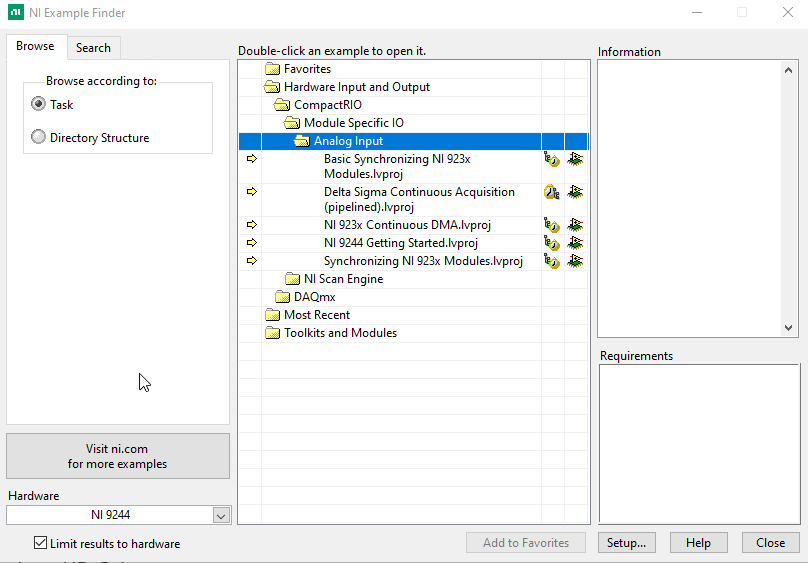This screenshot has width=808, height=563.
Task: Select the Module Specific IO row
Action: (414, 123)
